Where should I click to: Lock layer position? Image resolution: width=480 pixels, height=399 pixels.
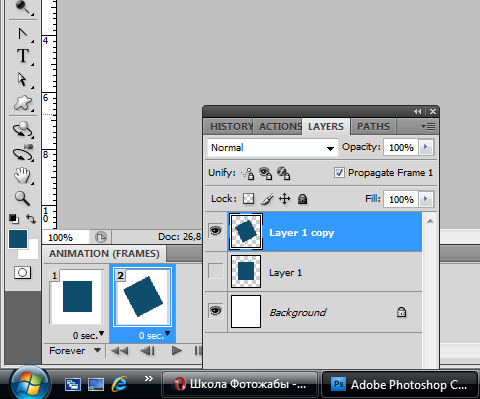[x=284, y=199]
